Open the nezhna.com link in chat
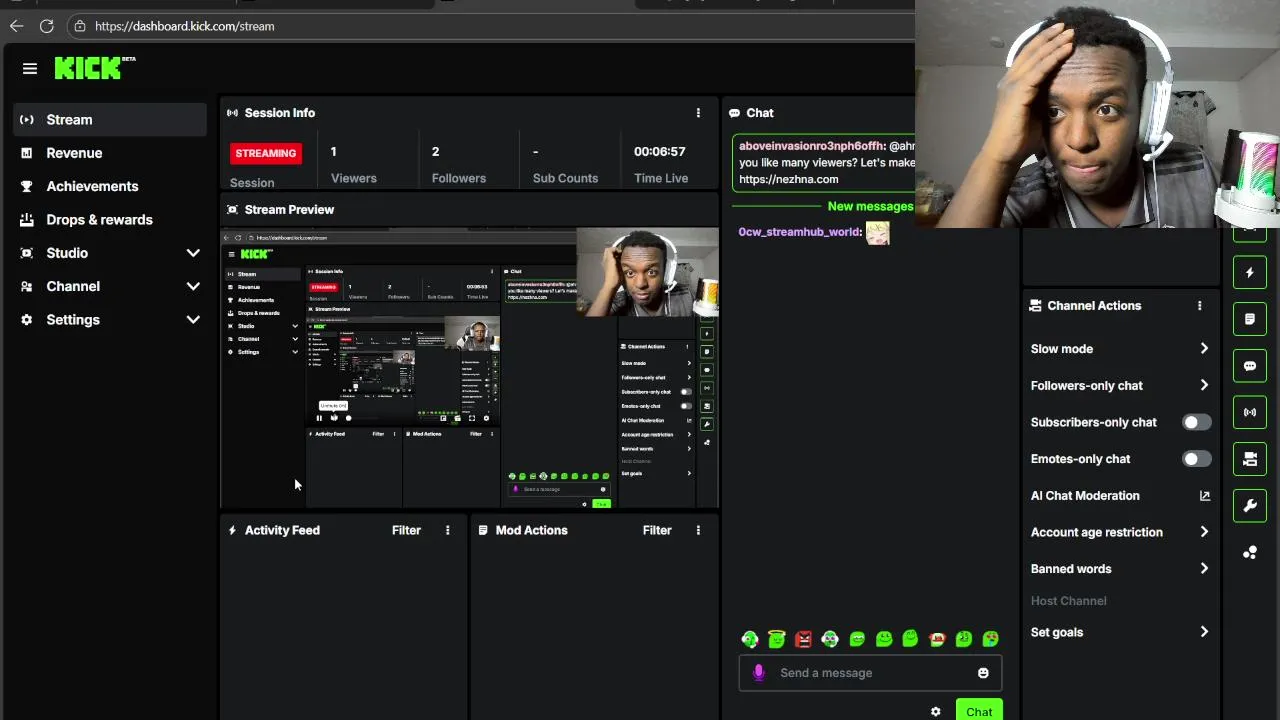This screenshot has width=1280, height=720. coord(788,179)
